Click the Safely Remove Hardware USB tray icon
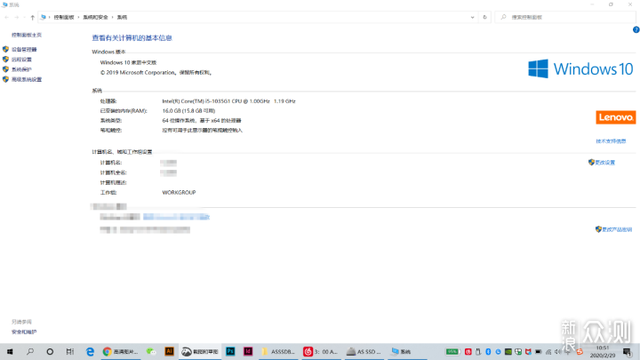Screen dimensions: 640x360 click(478, 351)
